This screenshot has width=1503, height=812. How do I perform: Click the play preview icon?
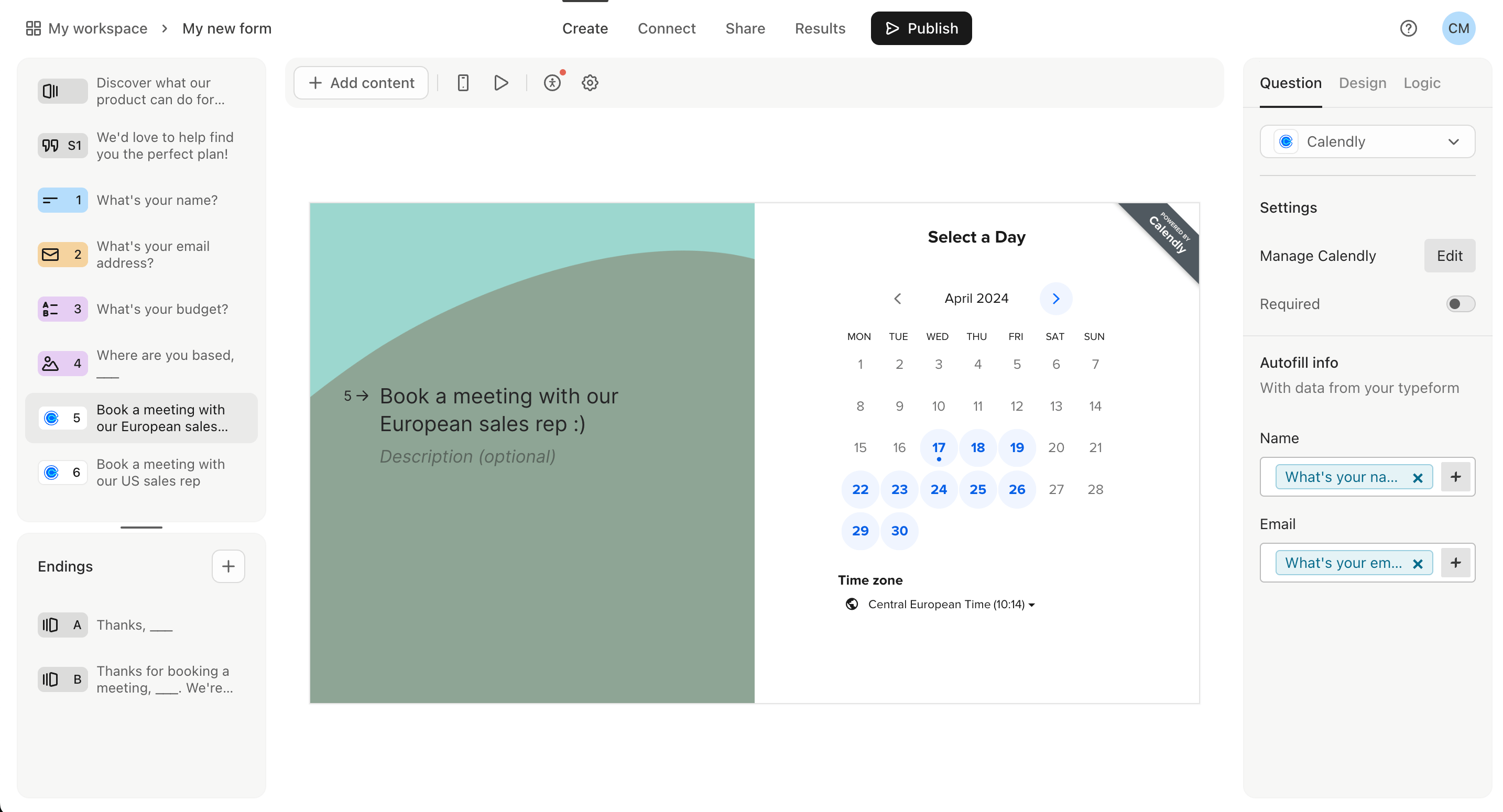(500, 83)
